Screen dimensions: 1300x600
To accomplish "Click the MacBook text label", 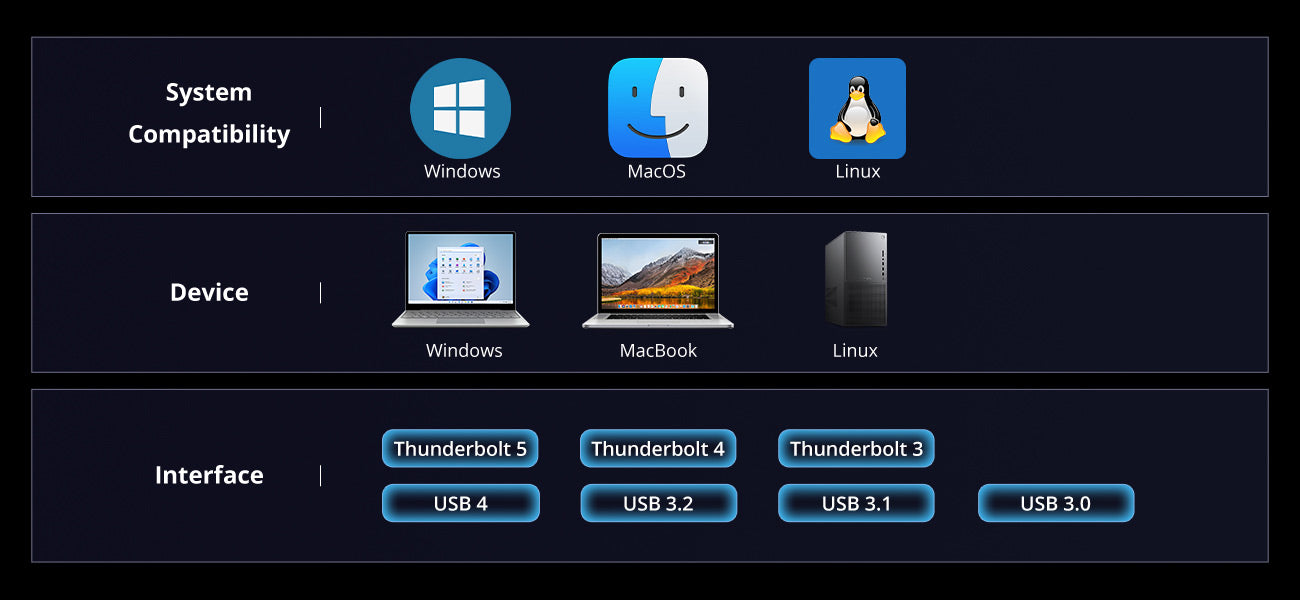I will 658,350.
